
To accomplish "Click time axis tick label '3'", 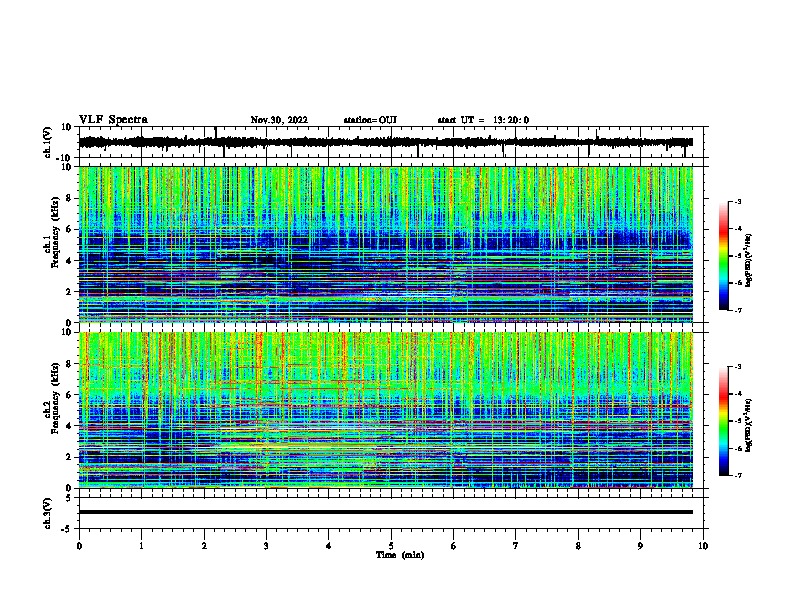I will (266, 546).
